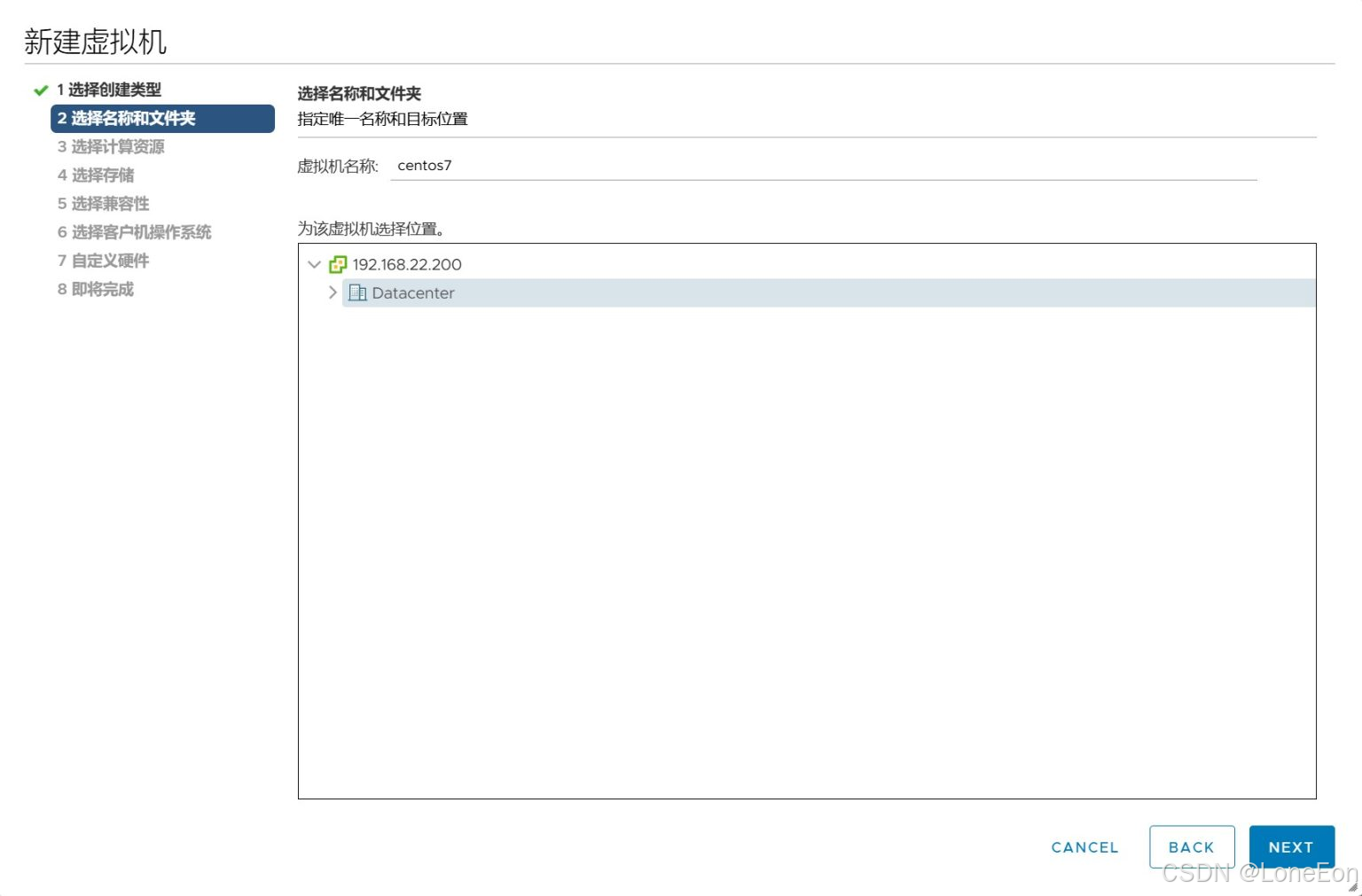Screen dimensions: 1362x896
Task: Open step 8 即将完成
Action: coord(95,289)
